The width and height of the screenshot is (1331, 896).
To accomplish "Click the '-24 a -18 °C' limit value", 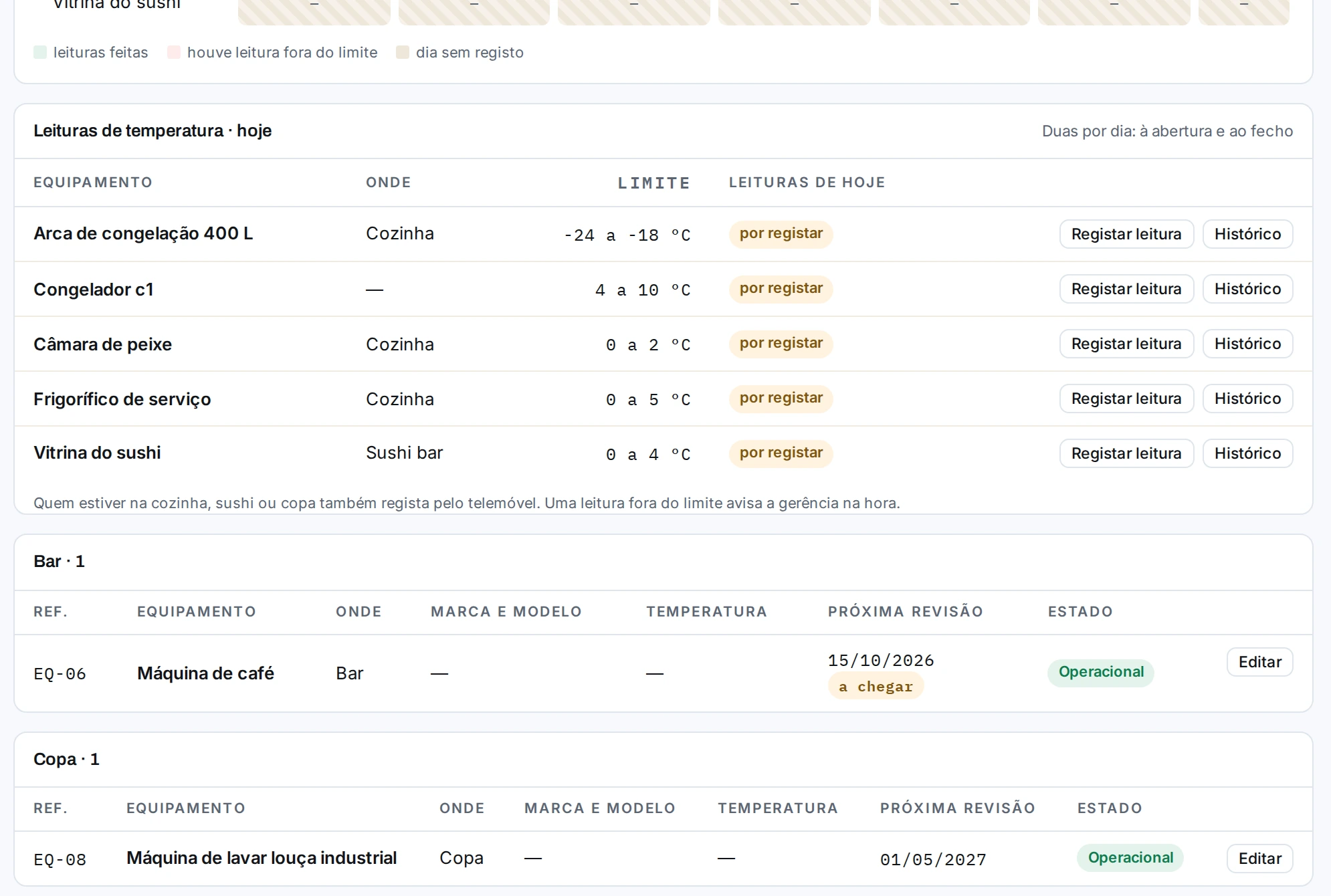I will (x=627, y=235).
